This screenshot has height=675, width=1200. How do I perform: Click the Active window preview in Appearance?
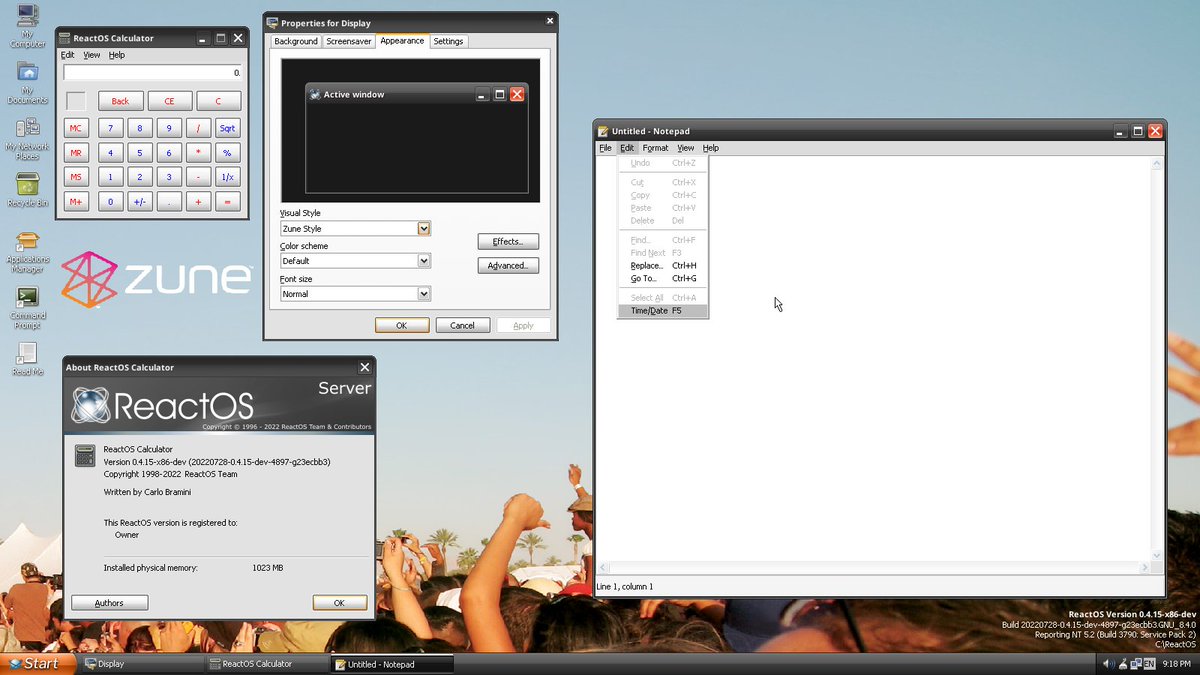[416, 139]
